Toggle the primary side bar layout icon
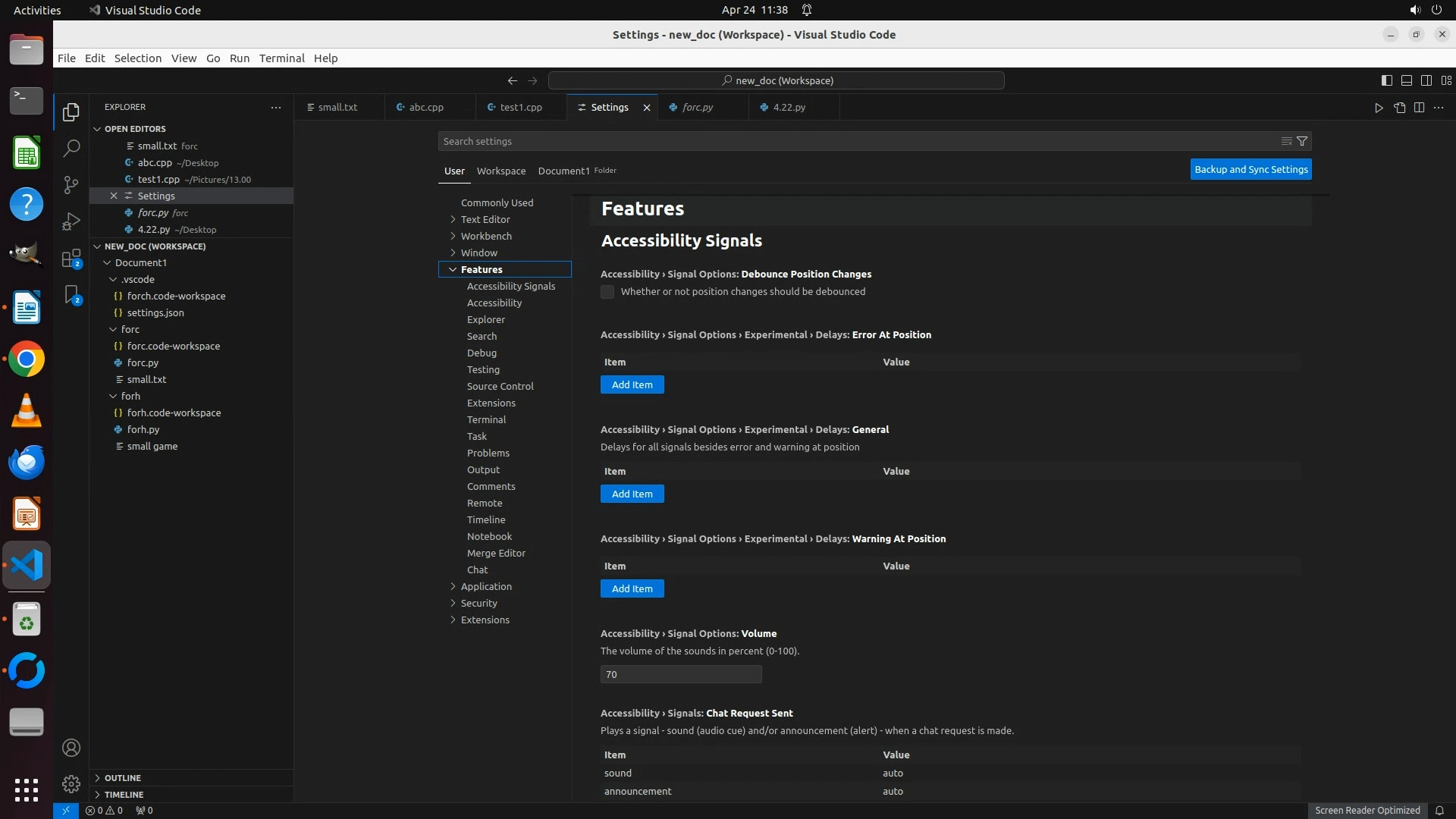 point(1386,80)
